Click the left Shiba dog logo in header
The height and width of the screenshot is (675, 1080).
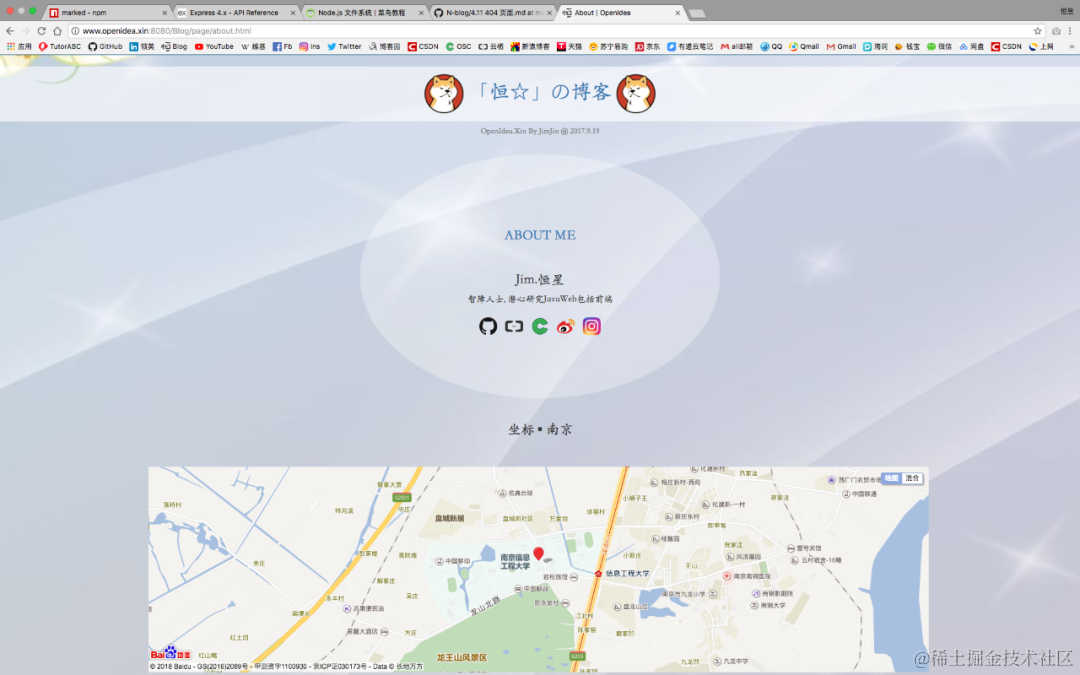click(x=444, y=94)
